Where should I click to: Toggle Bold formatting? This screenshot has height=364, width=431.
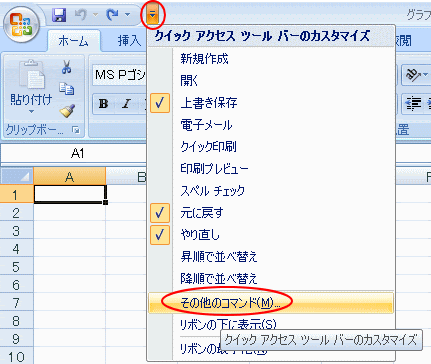(x=103, y=104)
